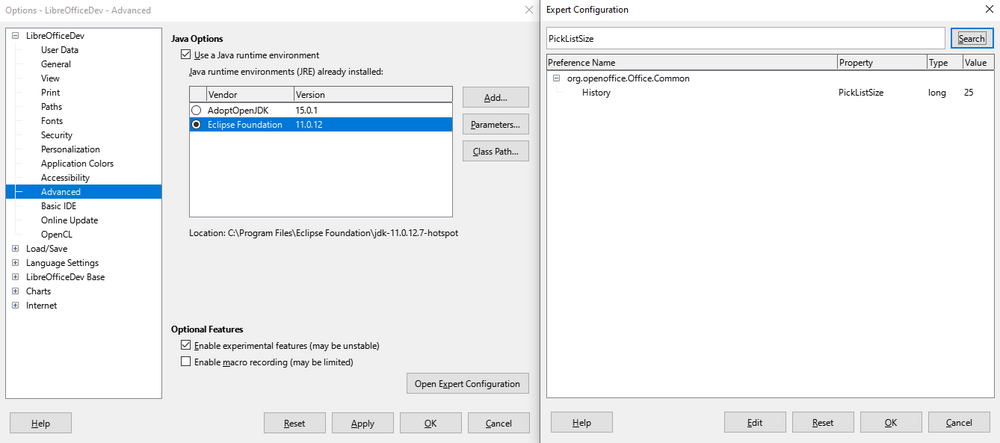
Task: Click the PickListSize search text field
Action: [x=745, y=38]
